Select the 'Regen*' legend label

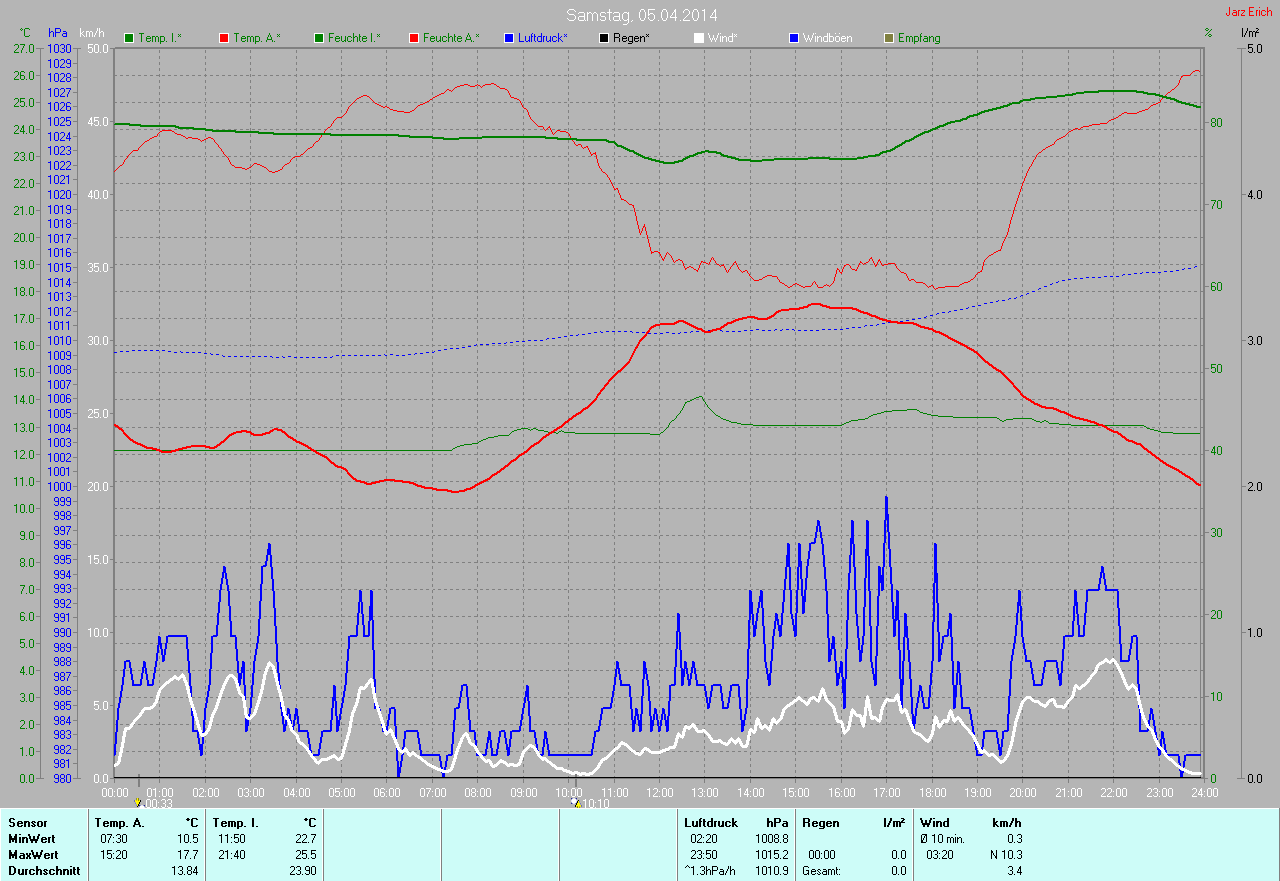click(631, 38)
